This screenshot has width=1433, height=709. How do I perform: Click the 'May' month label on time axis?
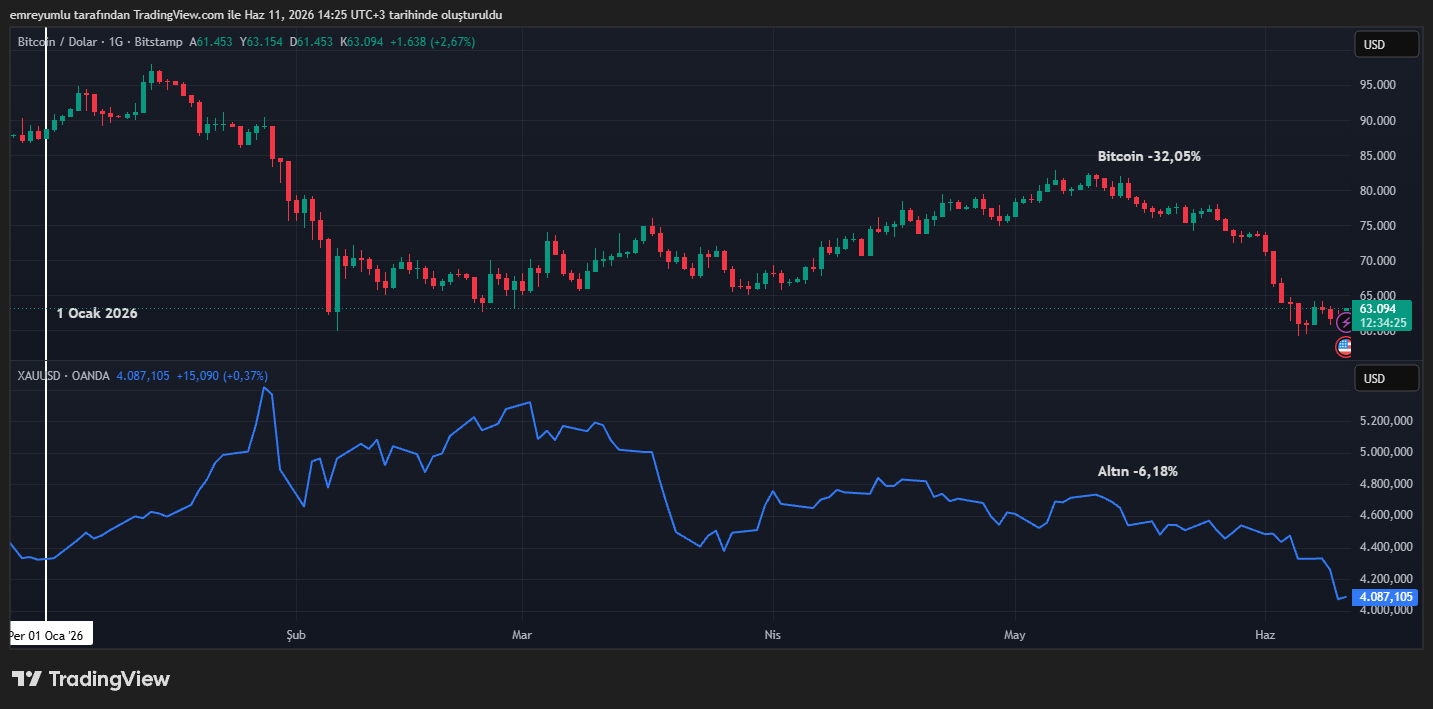tap(1015, 634)
